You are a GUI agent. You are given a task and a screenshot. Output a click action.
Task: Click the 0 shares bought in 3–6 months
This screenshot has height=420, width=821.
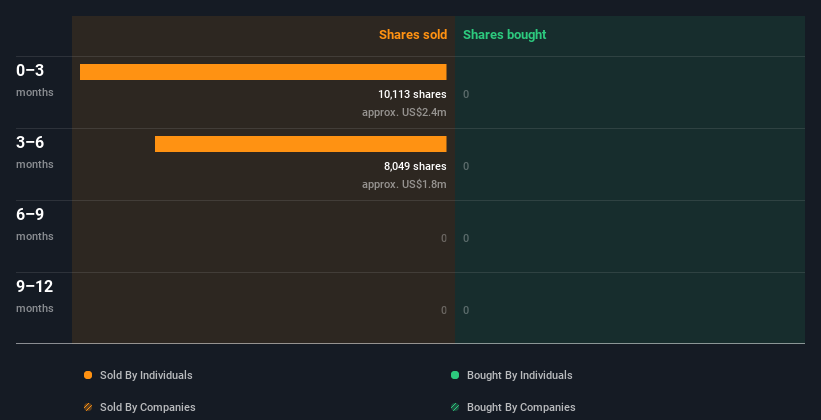(x=466, y=167)
